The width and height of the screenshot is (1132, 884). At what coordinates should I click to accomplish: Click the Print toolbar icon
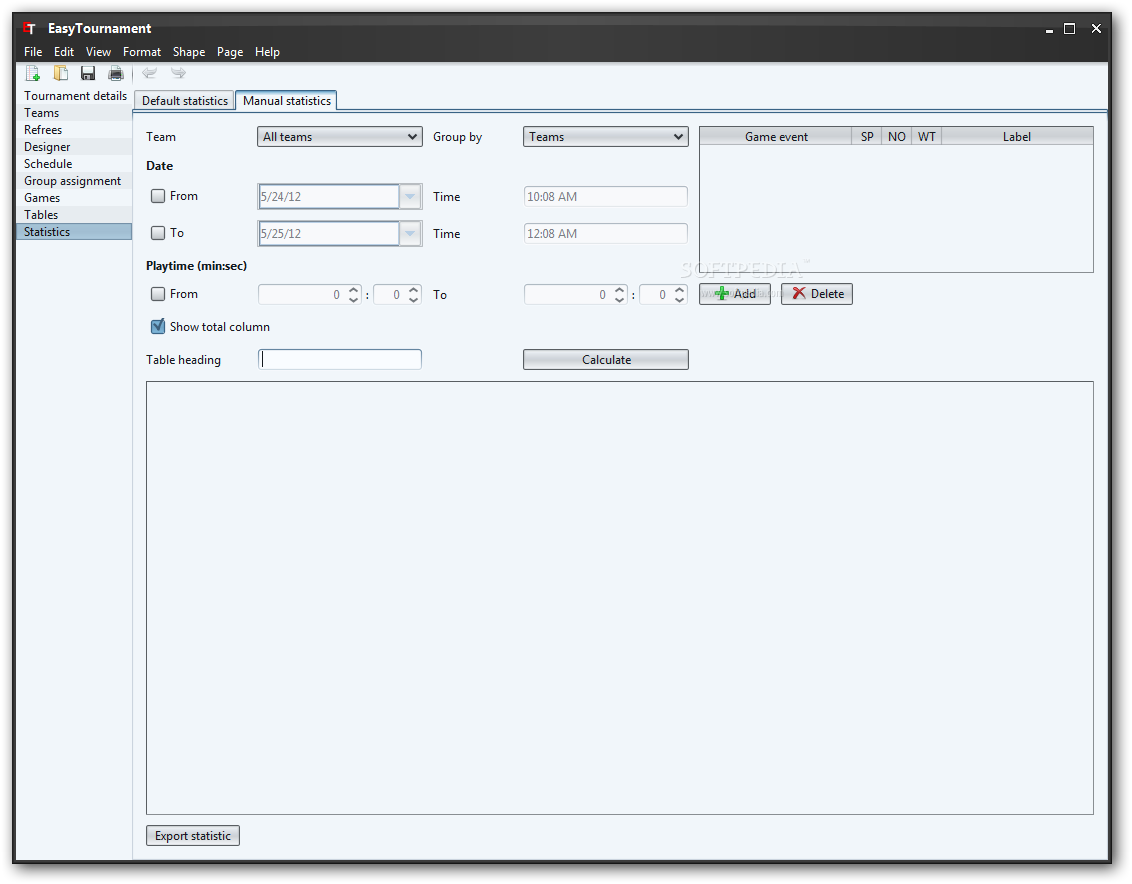tap(116, 73)
